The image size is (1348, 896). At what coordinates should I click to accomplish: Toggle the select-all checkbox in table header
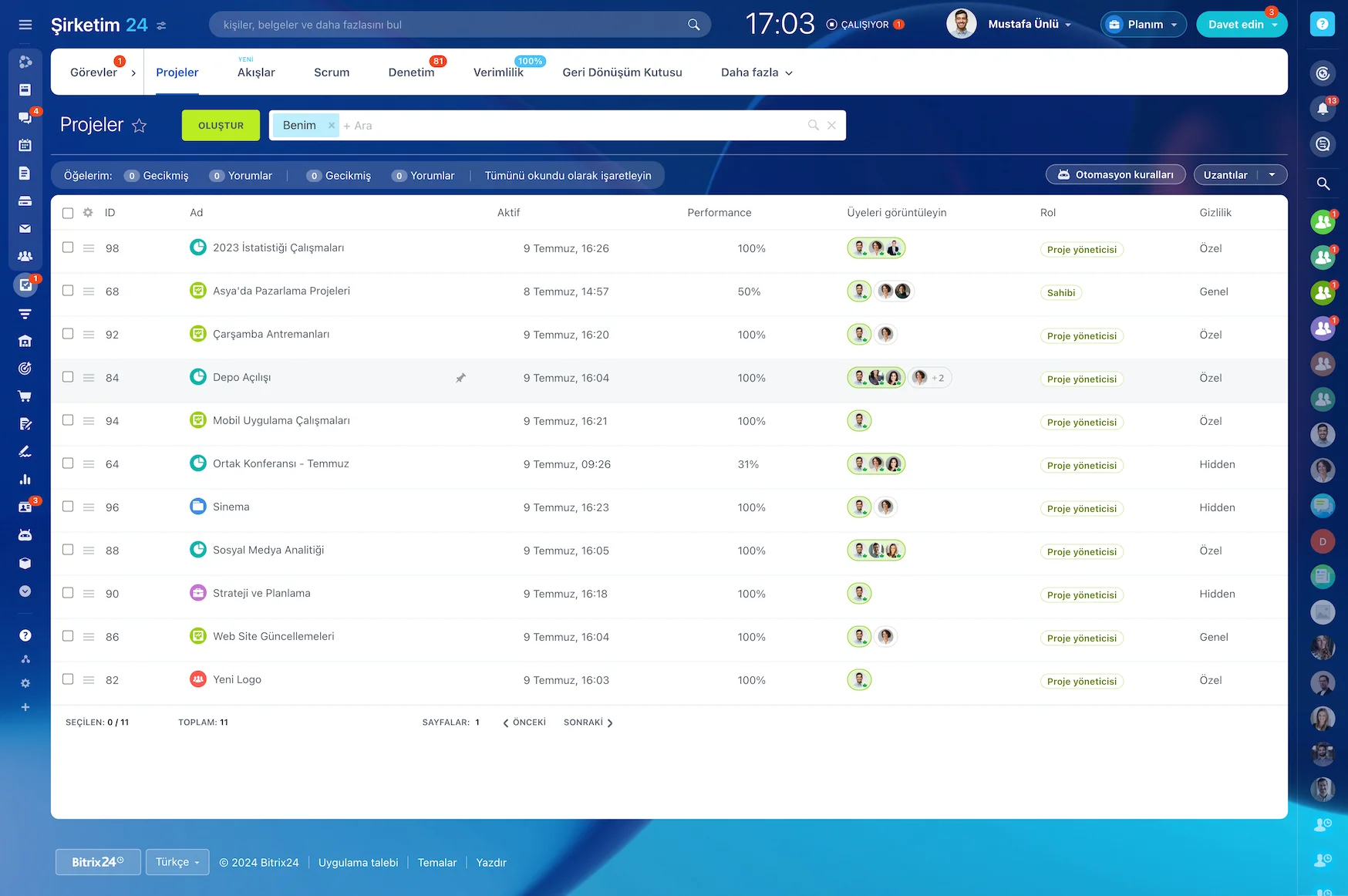pos(68,213)
